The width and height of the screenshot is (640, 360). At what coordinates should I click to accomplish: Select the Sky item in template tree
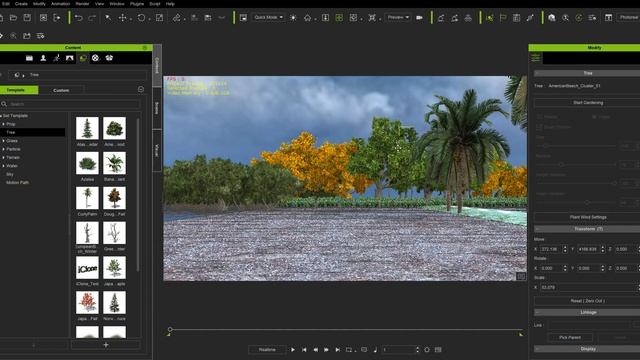pos(10,174)
